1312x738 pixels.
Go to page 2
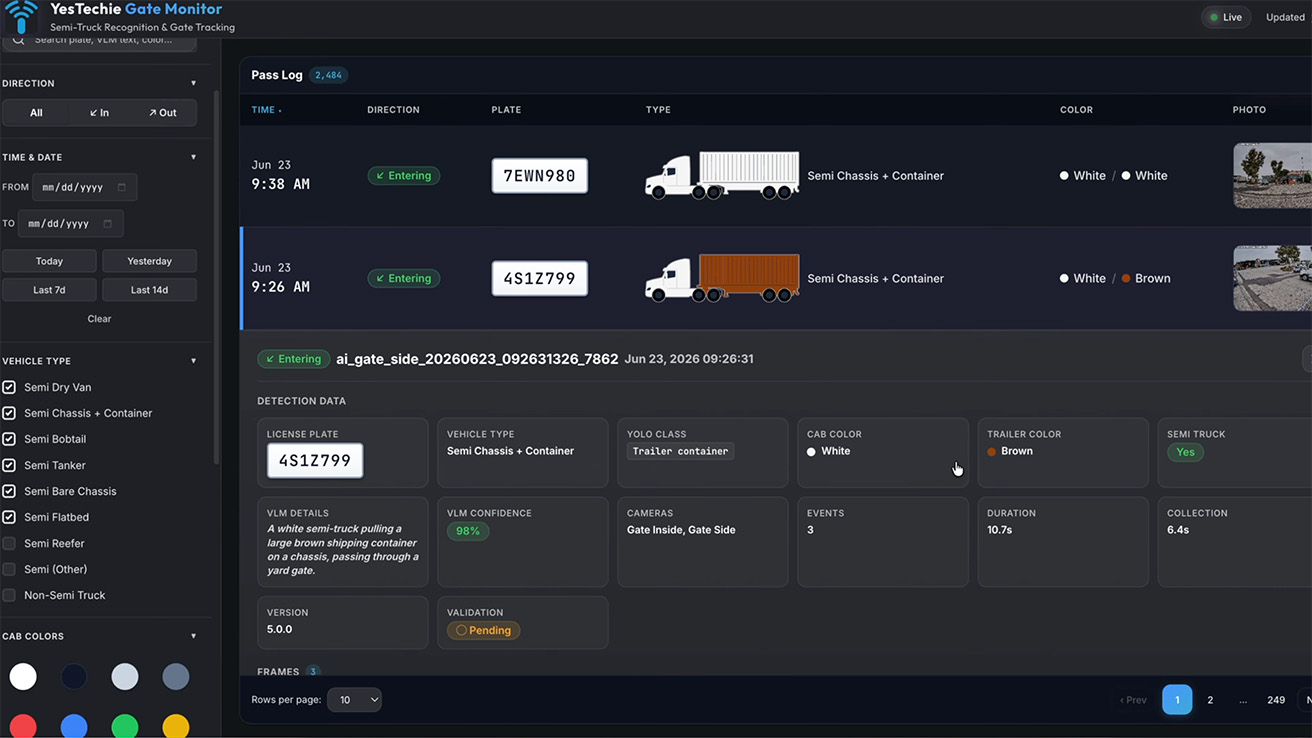tap(1210, 700)
